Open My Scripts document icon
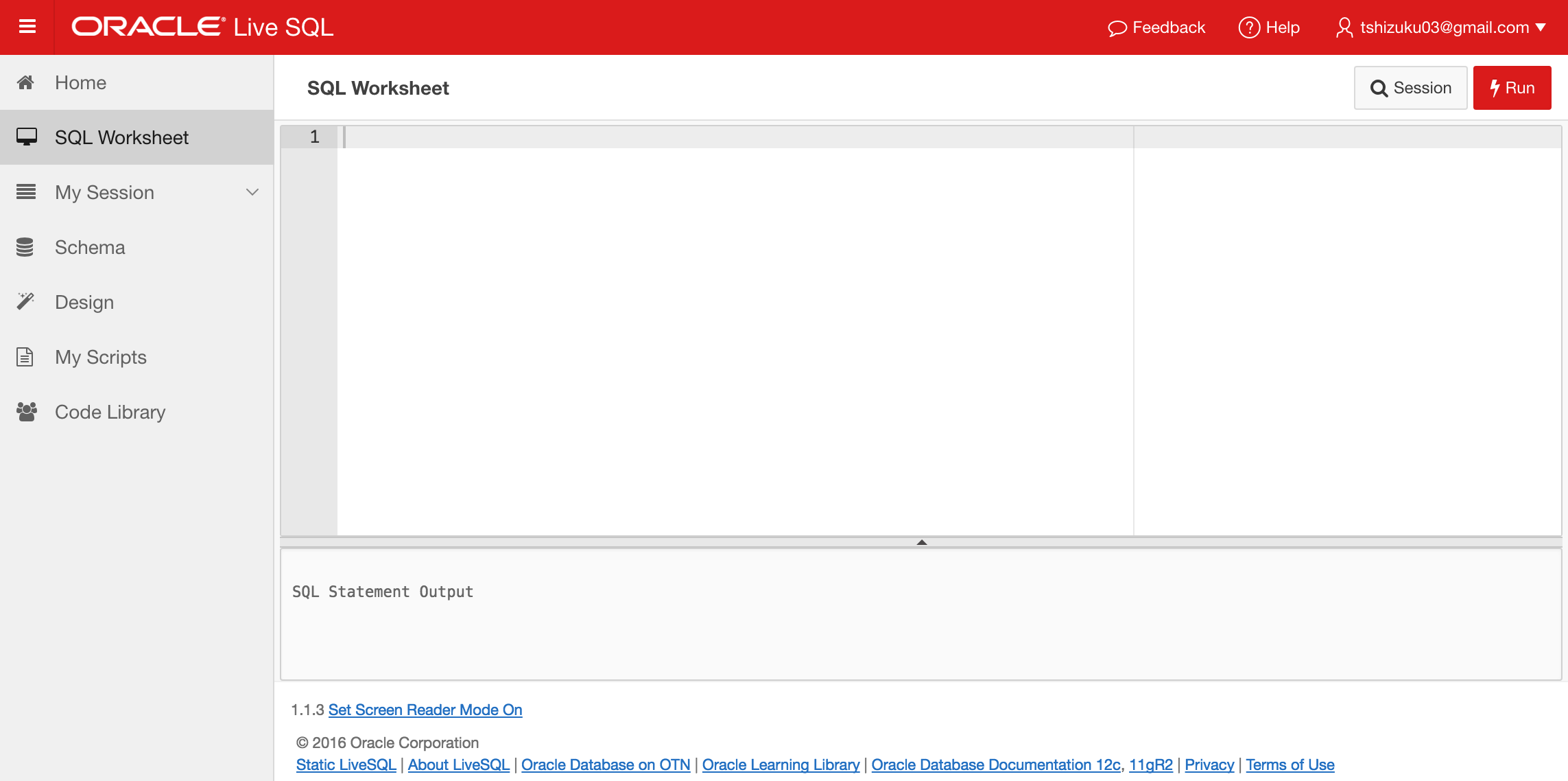Viewport: 1568px width, 781px height. click(25, 356)
